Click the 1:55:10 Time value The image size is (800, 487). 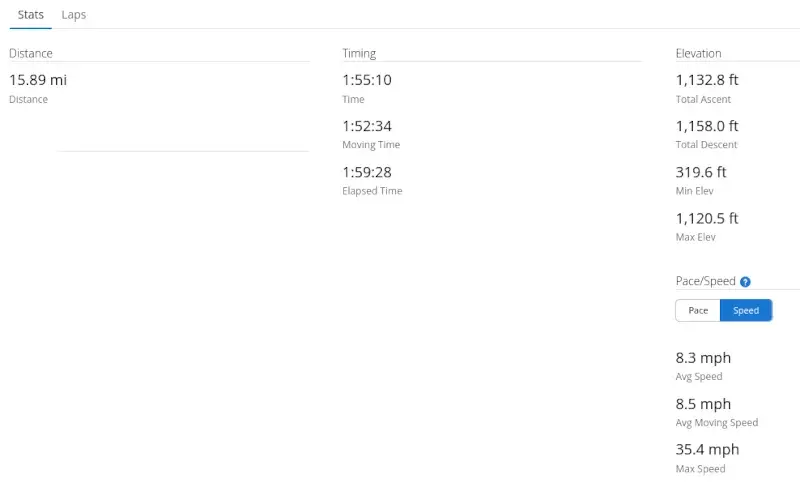[x=367, y=80]
